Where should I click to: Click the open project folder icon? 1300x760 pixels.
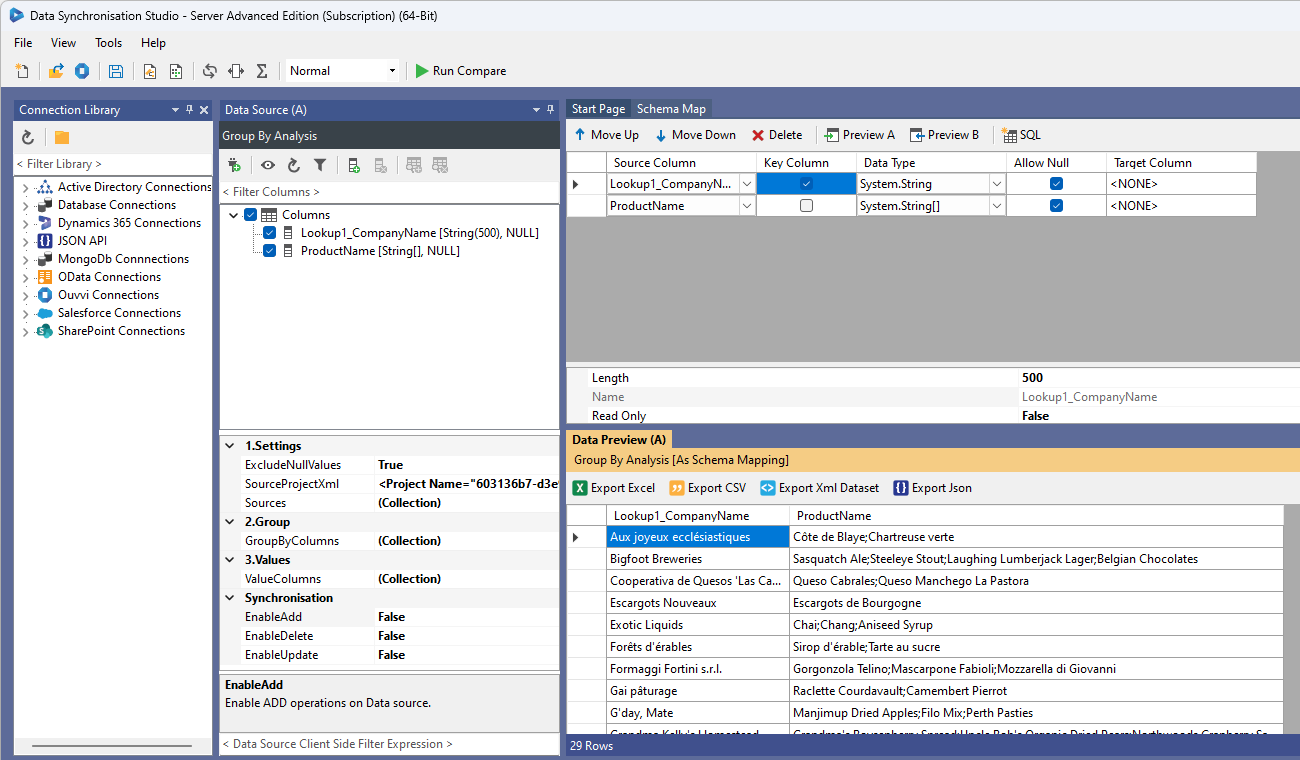click(x=56, y=71)
